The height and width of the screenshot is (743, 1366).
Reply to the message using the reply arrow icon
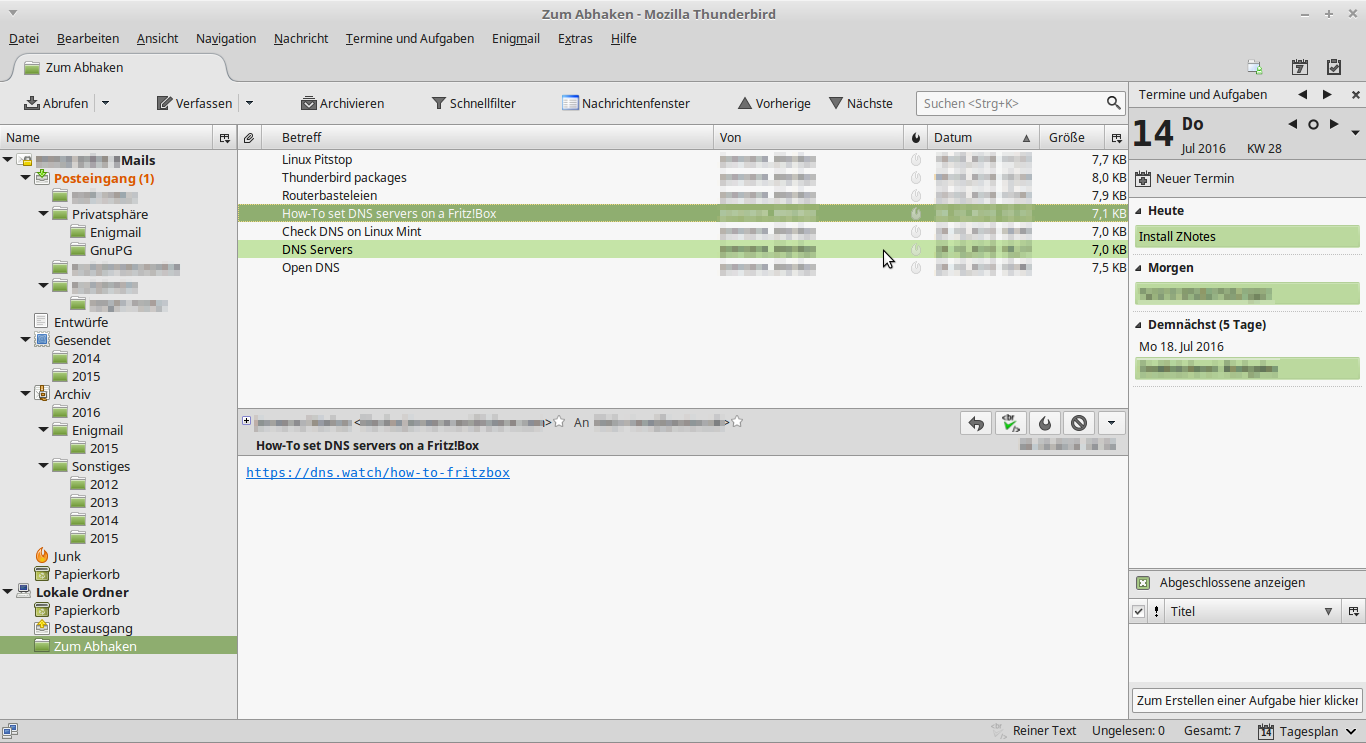[976, 423]
